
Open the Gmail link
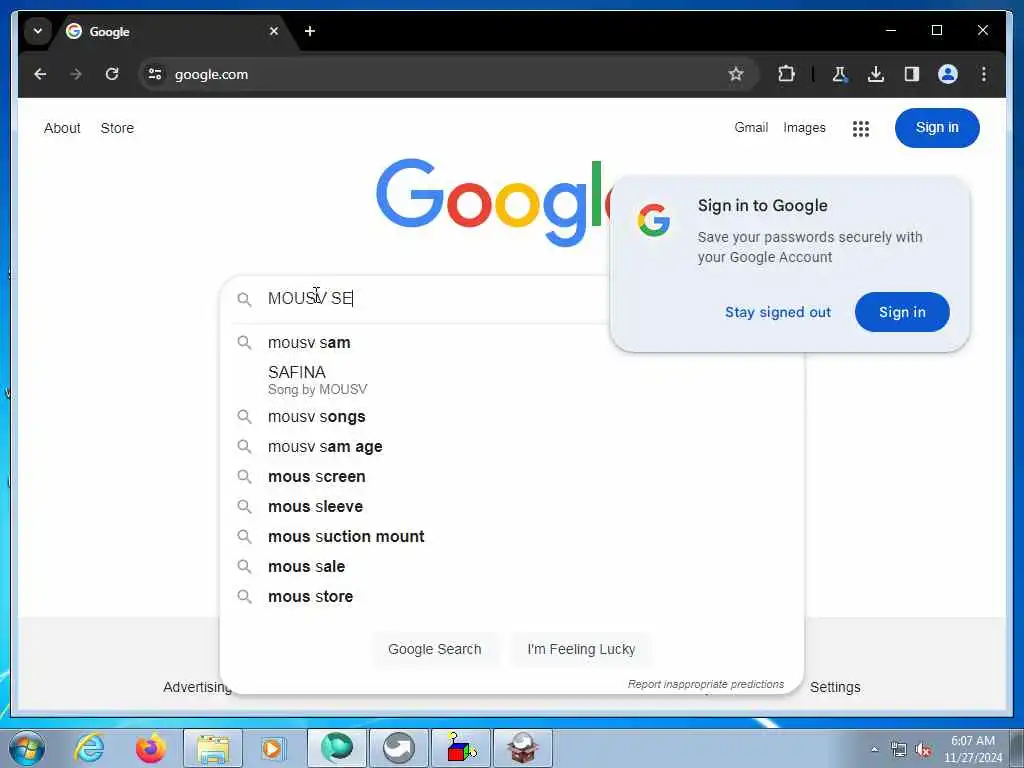(751, 127)
